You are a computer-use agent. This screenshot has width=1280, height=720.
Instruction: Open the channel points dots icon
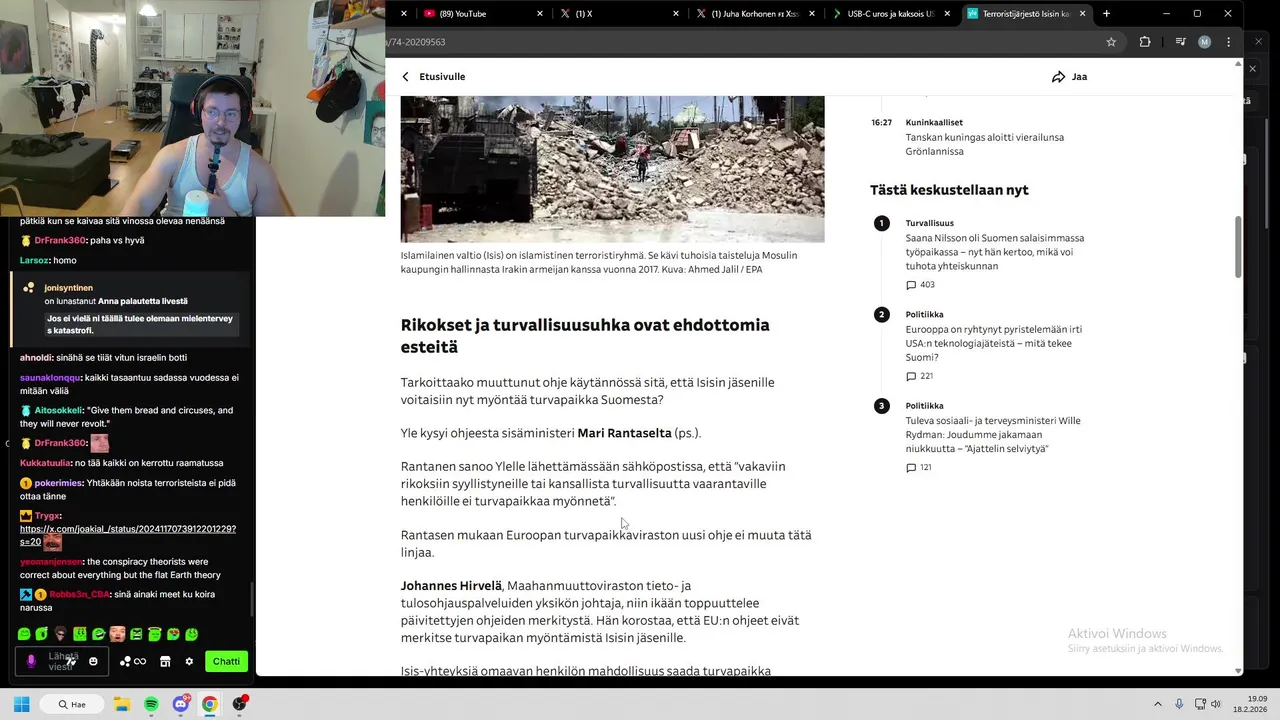point(125,661)
